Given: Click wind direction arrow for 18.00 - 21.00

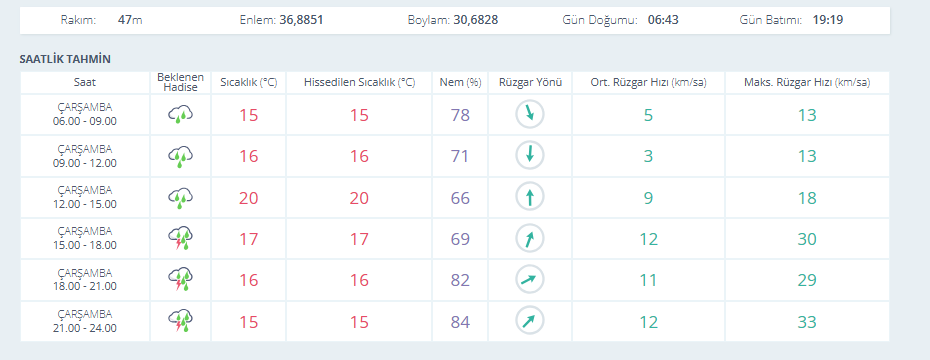Looking at the screenshot, I should (530, 280).
